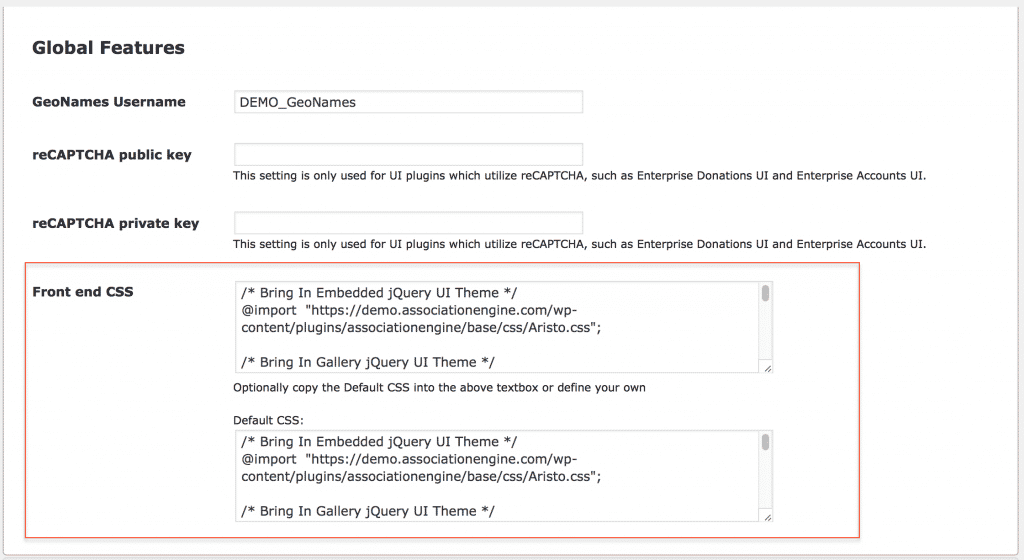Click the 'Default CSS:' caption text
This screenshot has width=1024, height=560.
tap(268, 420)
